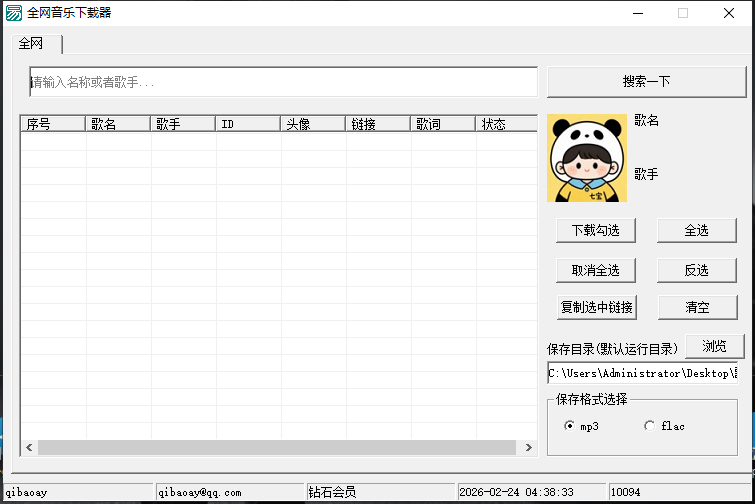Click the horizontal scrollbar right arrow
The image size is (755, 504).
(529, 447)
